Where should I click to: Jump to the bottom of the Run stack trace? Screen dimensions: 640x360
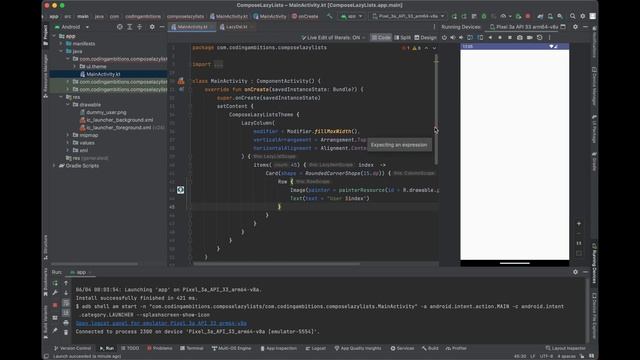point(66,293)
